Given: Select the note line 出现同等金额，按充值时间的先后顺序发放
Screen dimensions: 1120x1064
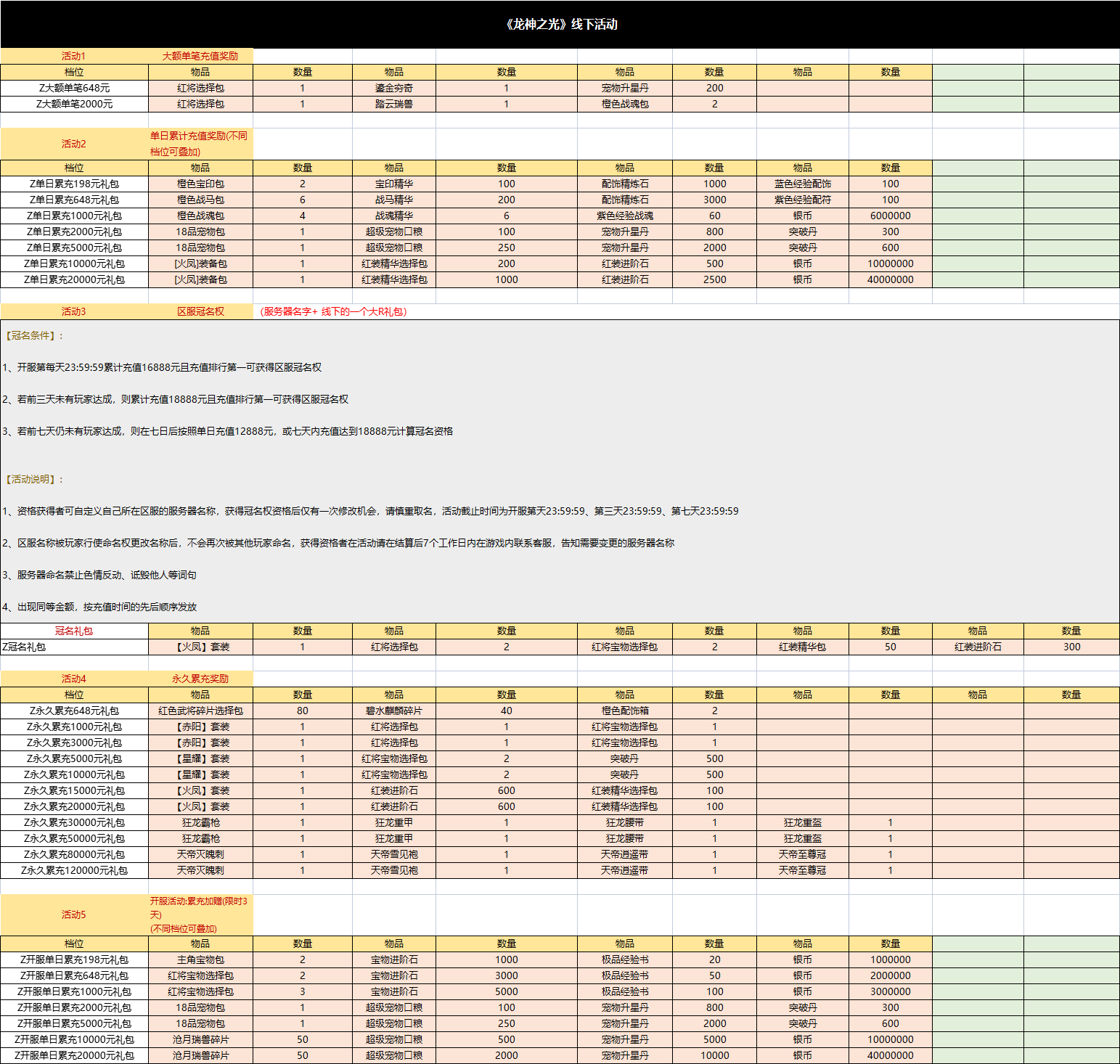Looking at the screenshot, I should click(99, 607).
